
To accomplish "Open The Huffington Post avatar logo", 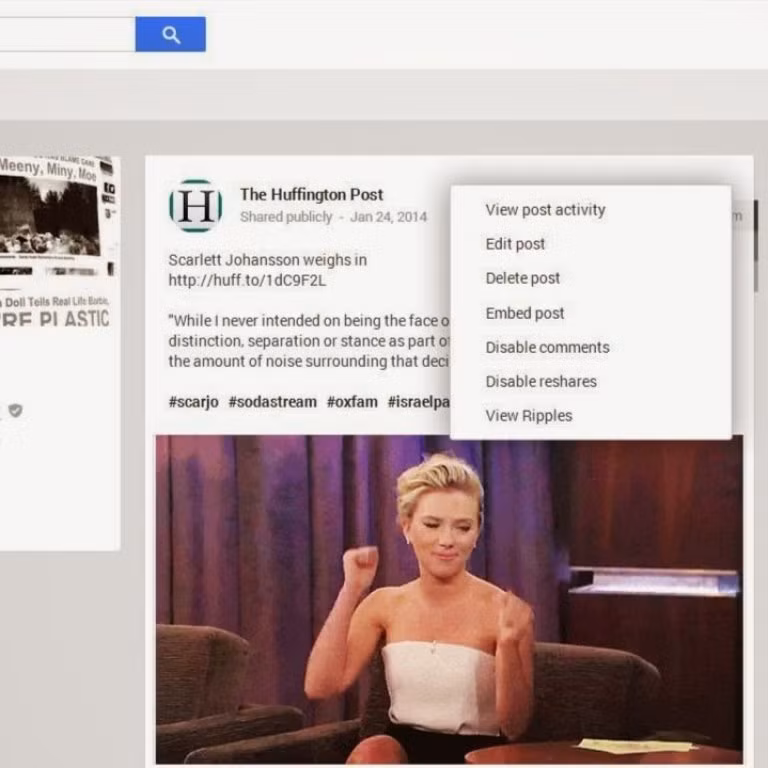I will pos(195,205).
